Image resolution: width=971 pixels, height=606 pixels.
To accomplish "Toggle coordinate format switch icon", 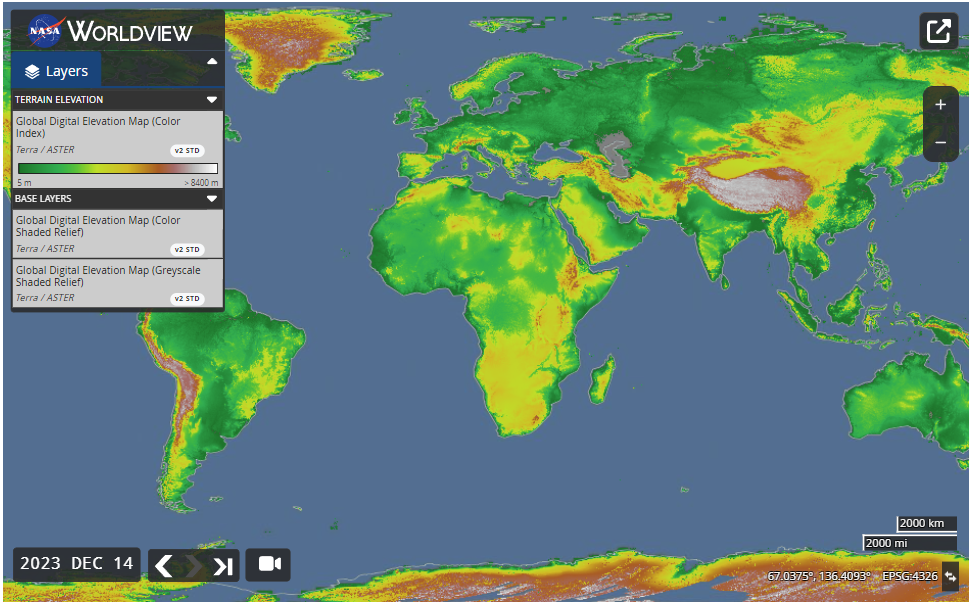I will pyautogui.click(x=951, y=576).
